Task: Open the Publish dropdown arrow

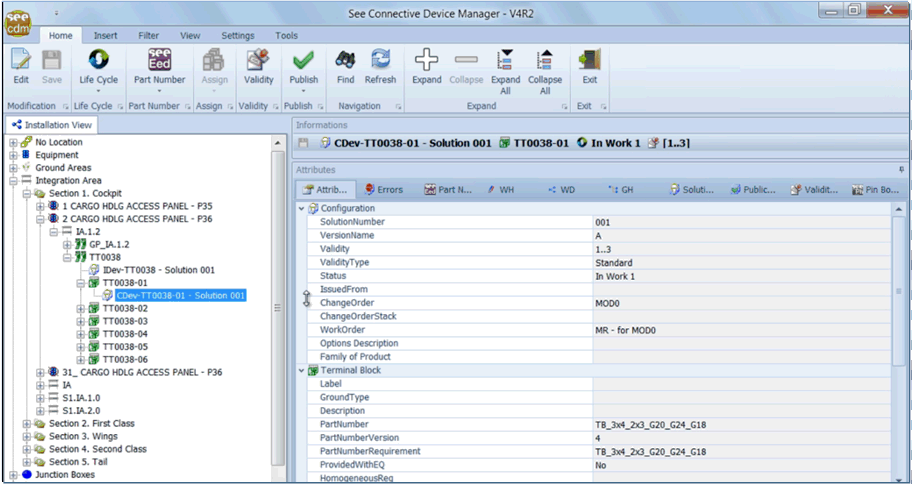Action: [304, 91]
